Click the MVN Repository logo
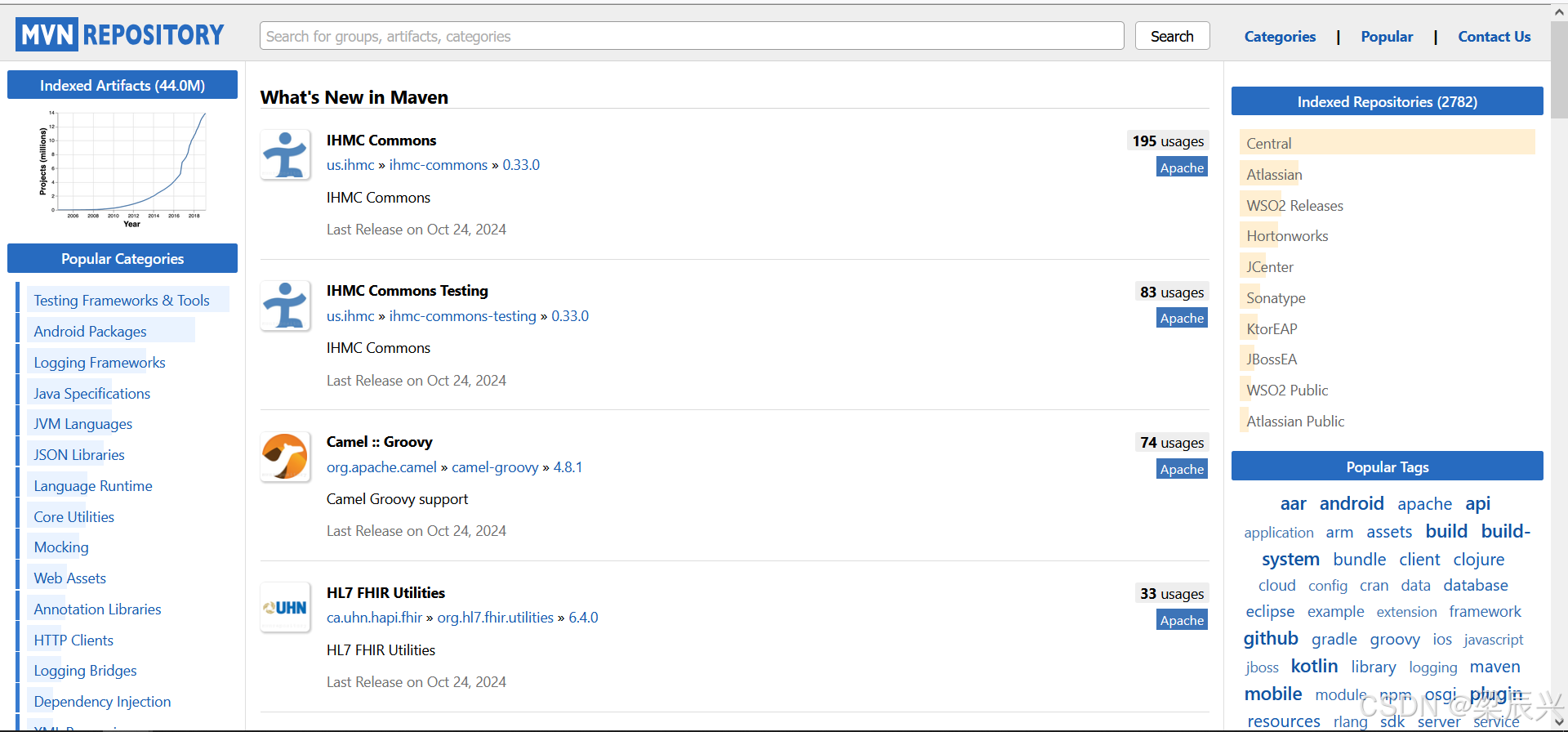 (x=120, y=34)
